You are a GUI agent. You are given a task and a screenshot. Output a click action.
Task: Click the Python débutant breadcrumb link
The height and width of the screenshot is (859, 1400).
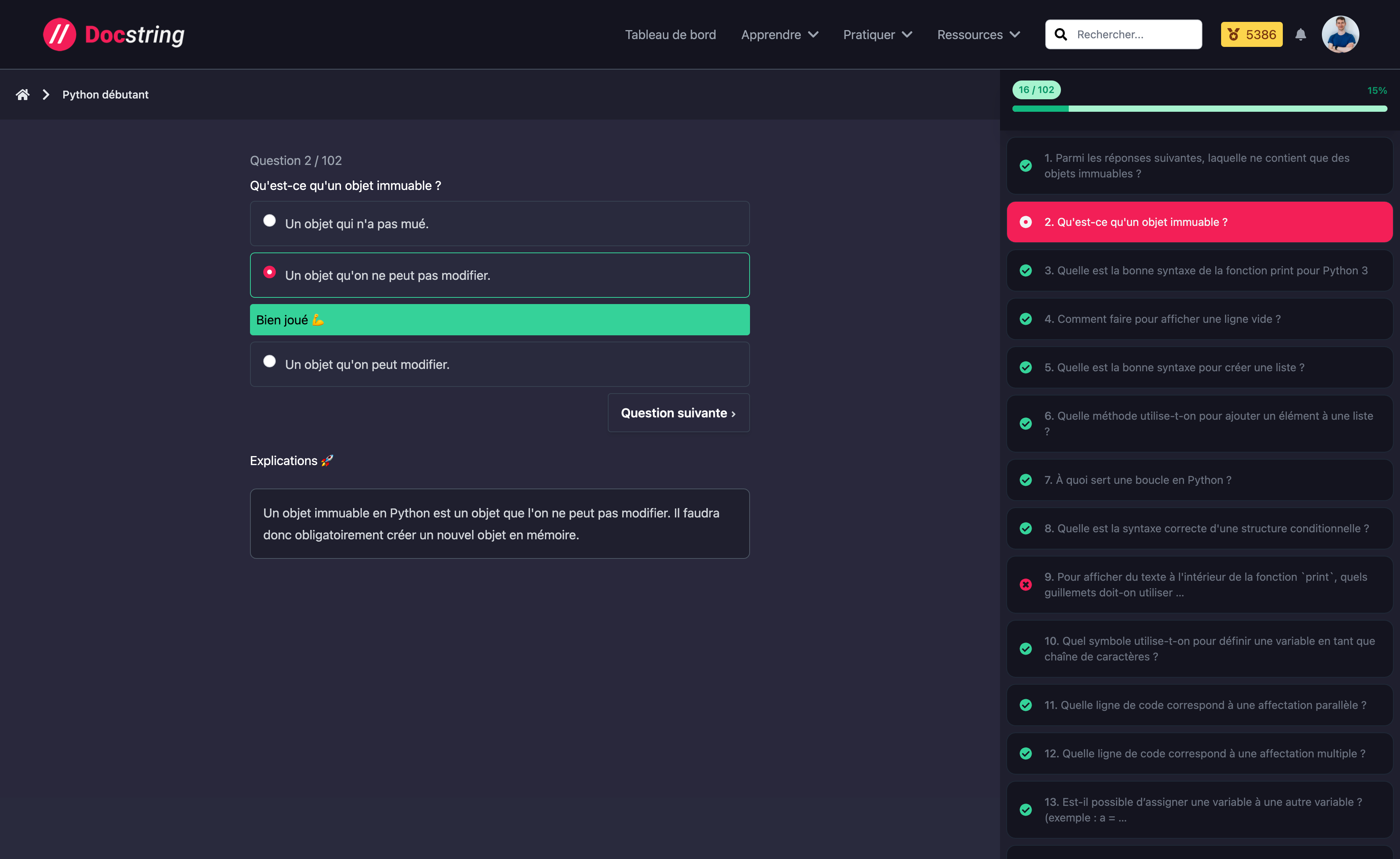105,94
